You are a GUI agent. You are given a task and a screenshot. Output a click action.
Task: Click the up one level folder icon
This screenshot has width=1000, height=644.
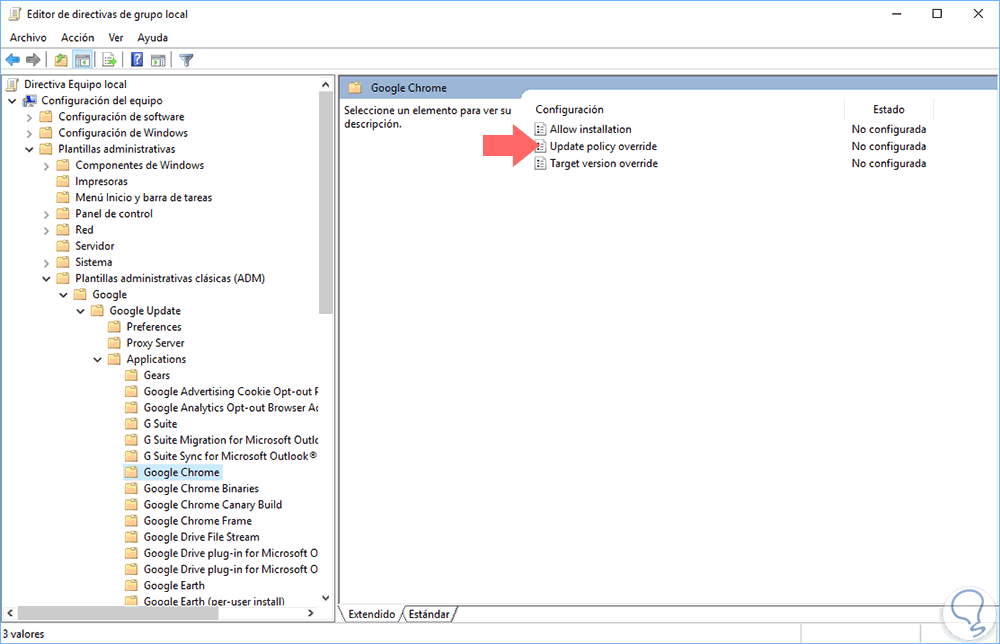pos(61,60)
